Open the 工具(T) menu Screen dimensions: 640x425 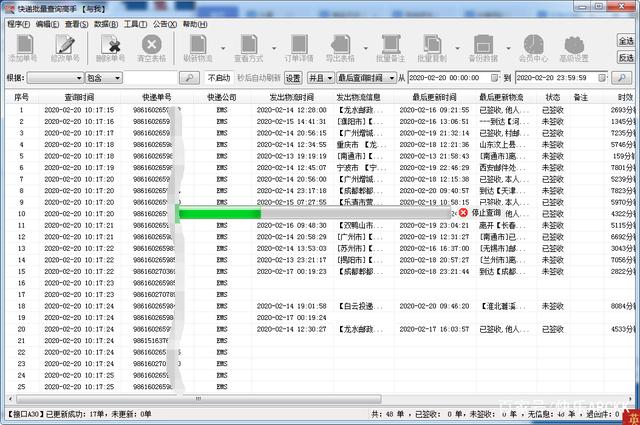point(135,22)
